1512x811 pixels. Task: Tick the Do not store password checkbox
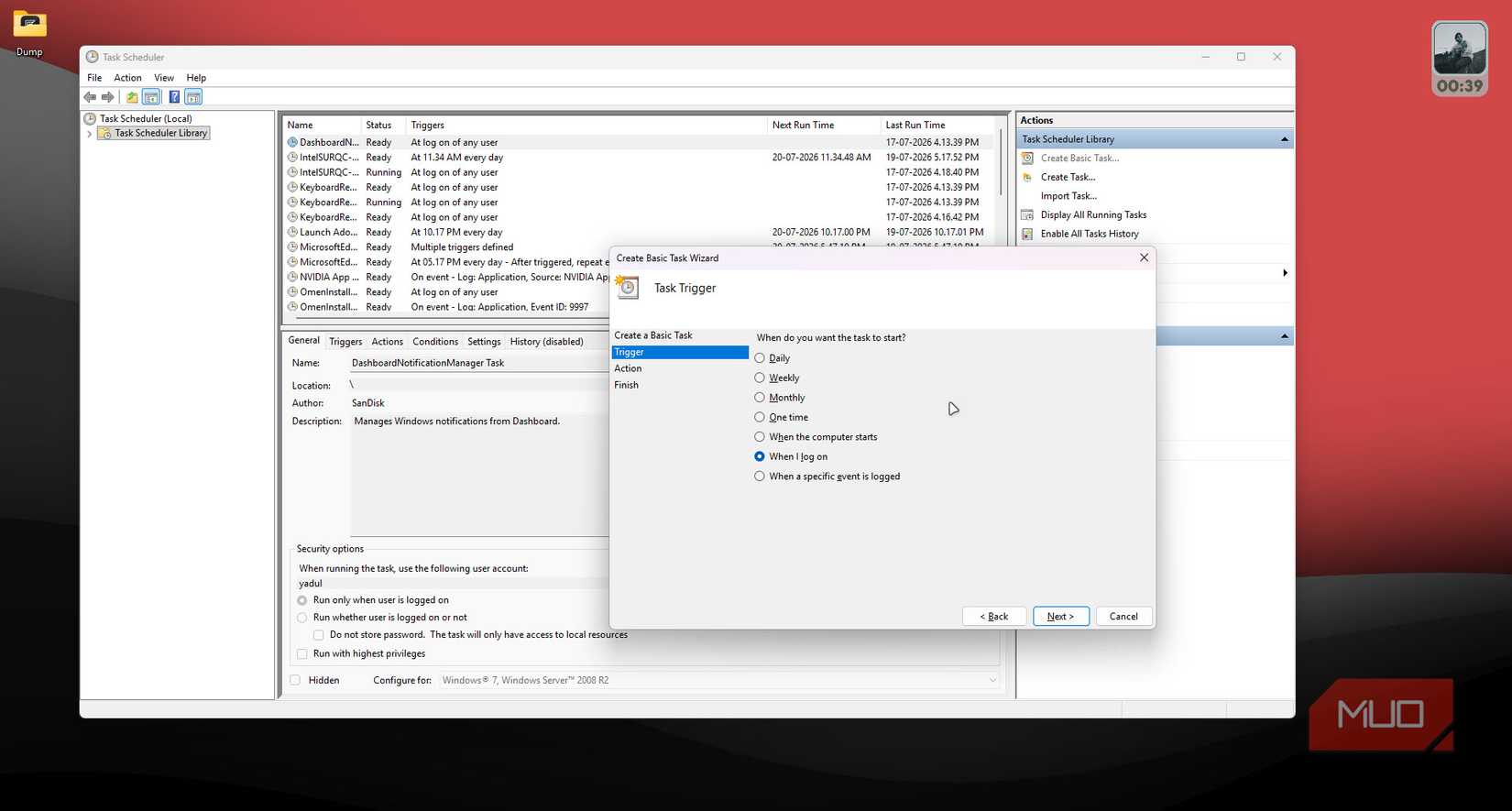[319, 635]
